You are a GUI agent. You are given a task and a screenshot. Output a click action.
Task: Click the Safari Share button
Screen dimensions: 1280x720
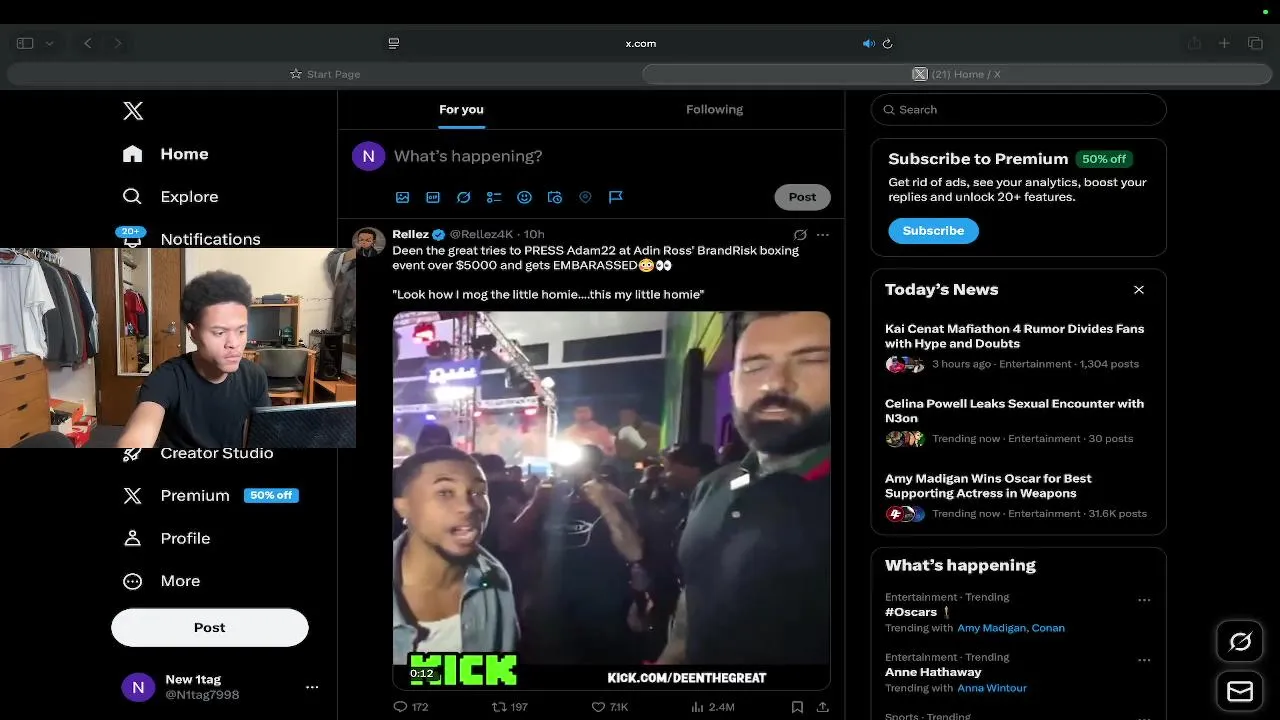1194,43
